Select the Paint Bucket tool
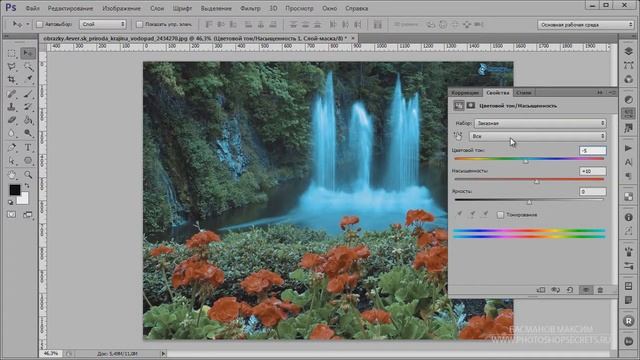 [28, 120]
